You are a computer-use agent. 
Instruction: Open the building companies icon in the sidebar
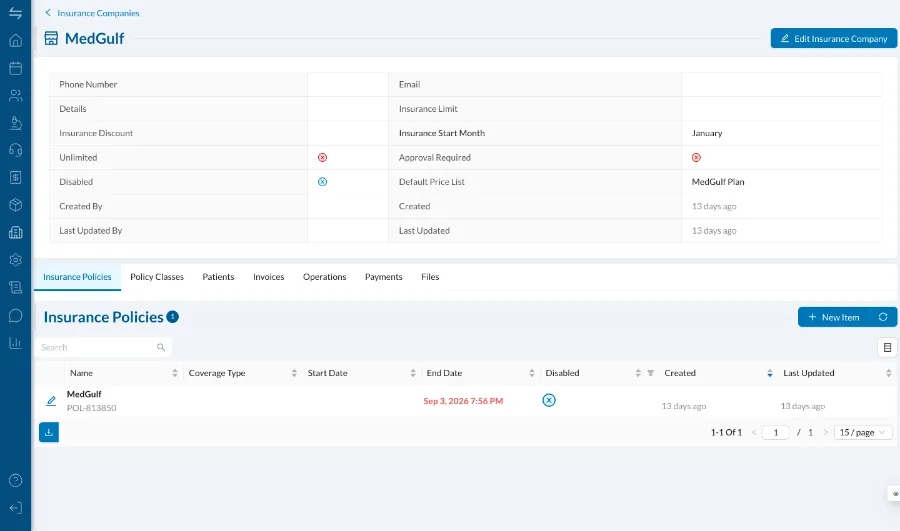tap(15, 232)
